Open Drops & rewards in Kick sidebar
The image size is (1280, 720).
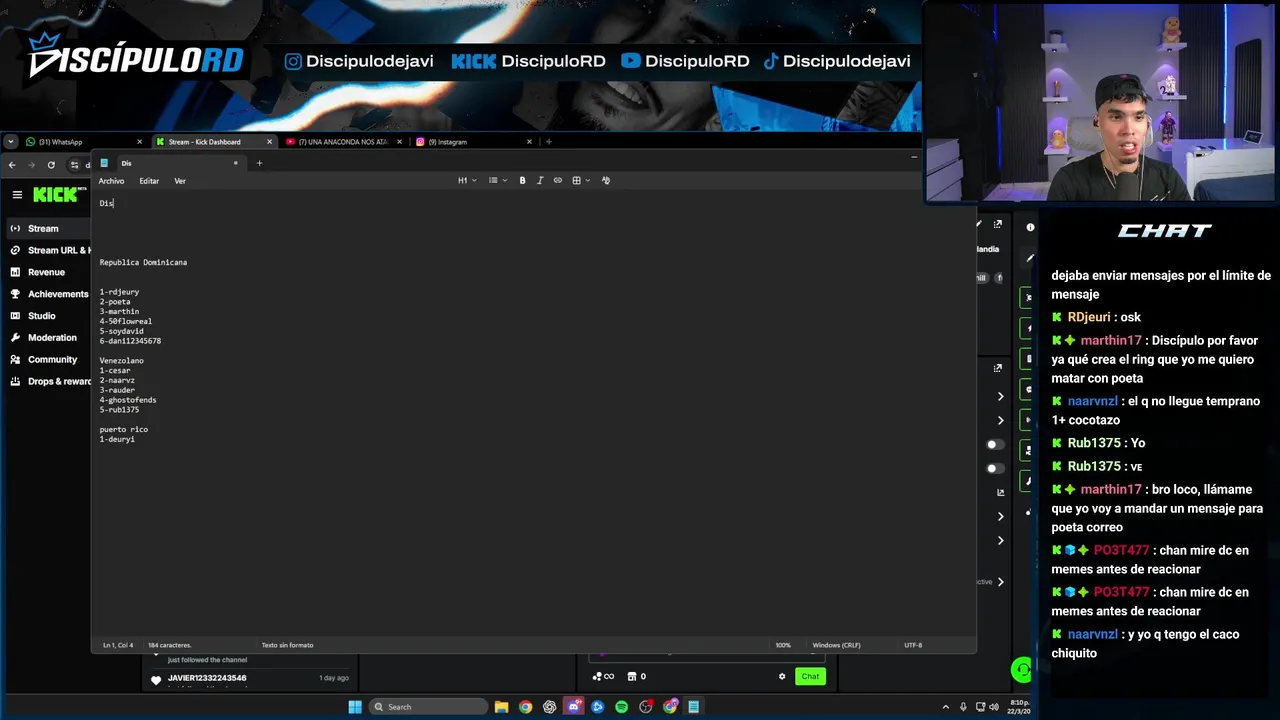49,381
